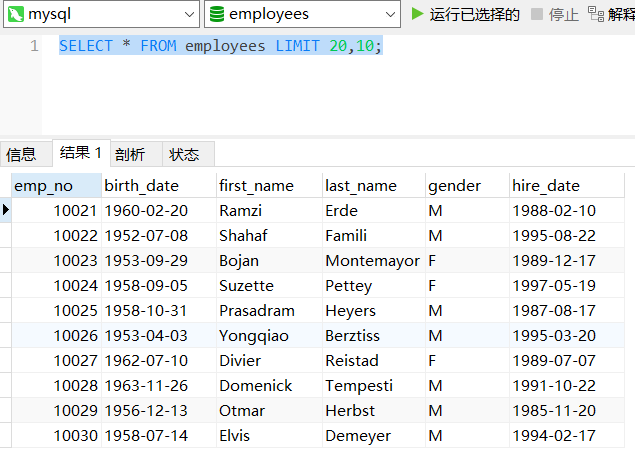Click first name Divier
Viewport: 635px width, 465px height.
(x=240, y=361)
